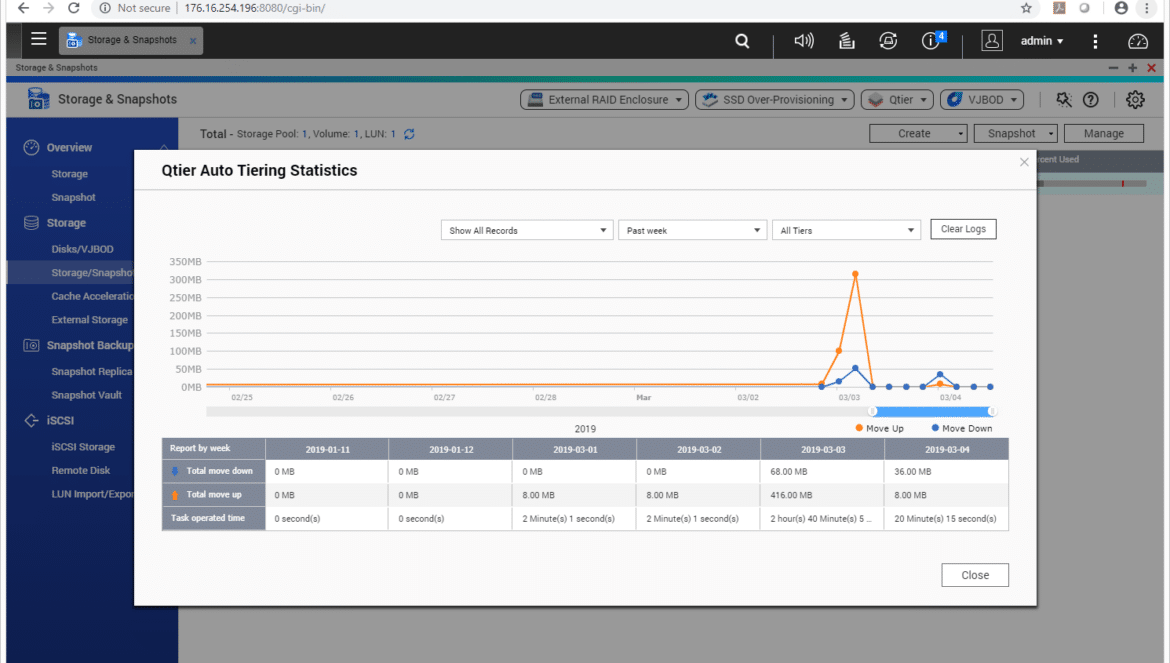The width and height of the screenshot is (1170, 663).
Task: Toggle the Move Down legend series
Action: pyautogui.click(x=961, y=428)
